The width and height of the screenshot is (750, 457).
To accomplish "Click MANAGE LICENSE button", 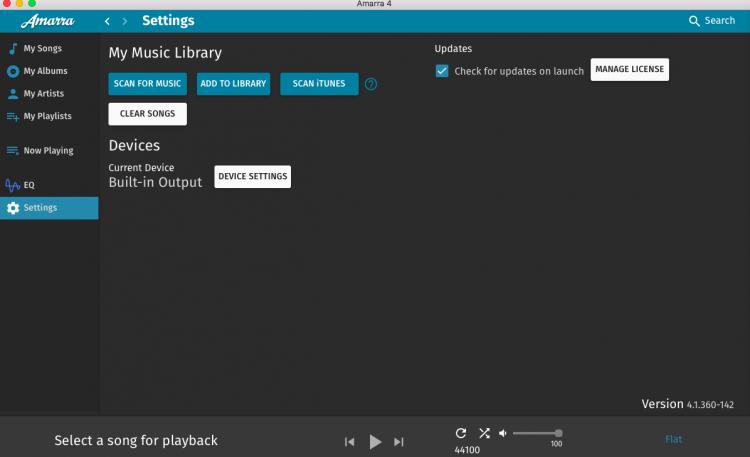I will click(629, 69).
